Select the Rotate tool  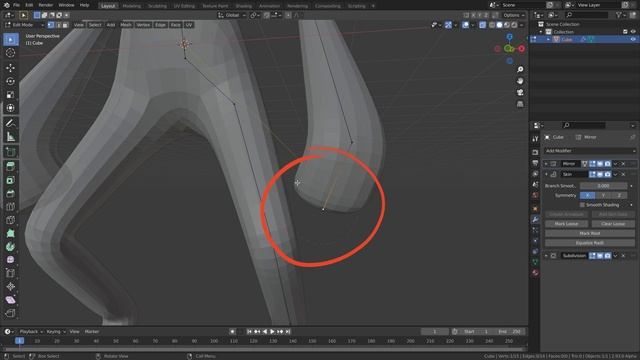(11, 81)
